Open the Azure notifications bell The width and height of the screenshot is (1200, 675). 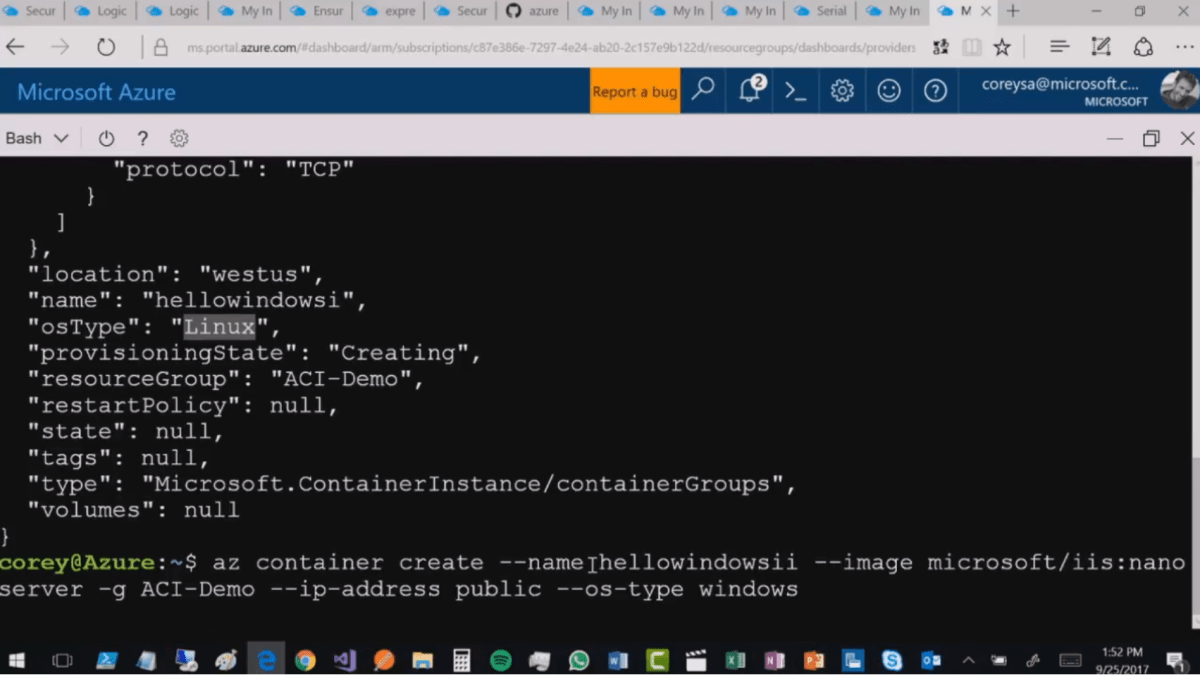(x=750, y=91)
